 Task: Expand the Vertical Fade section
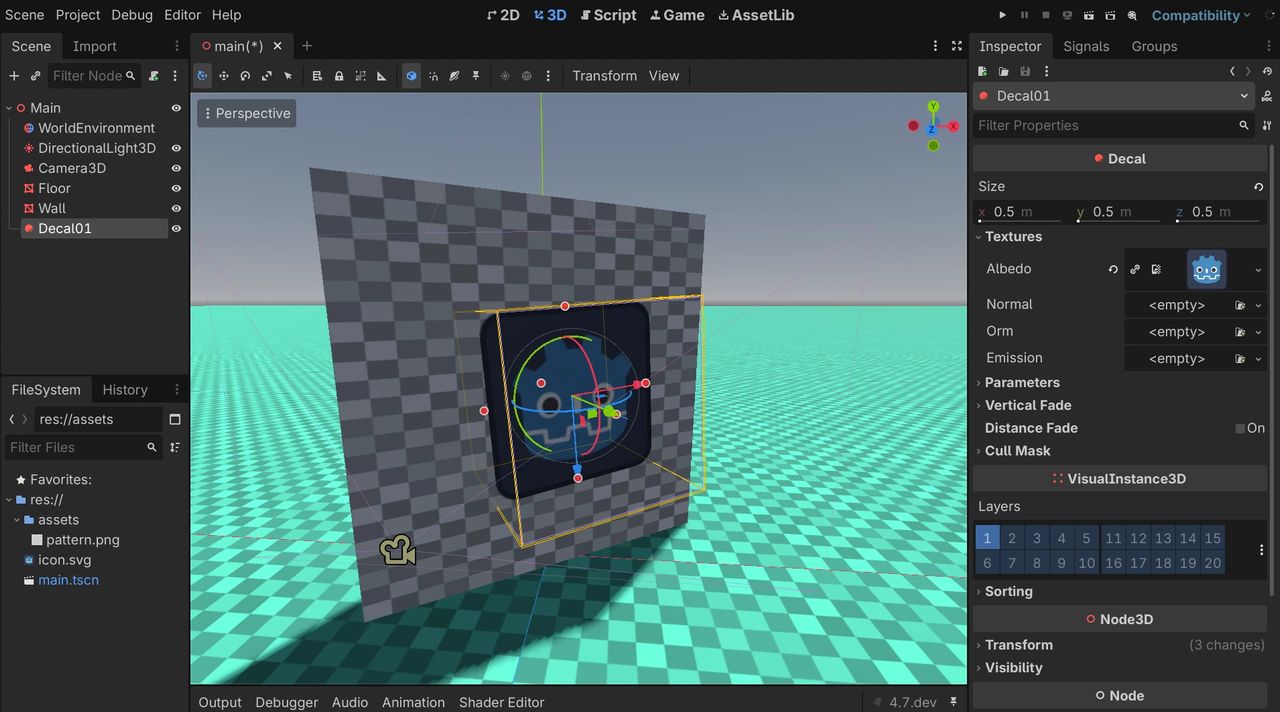[1028, 405]
